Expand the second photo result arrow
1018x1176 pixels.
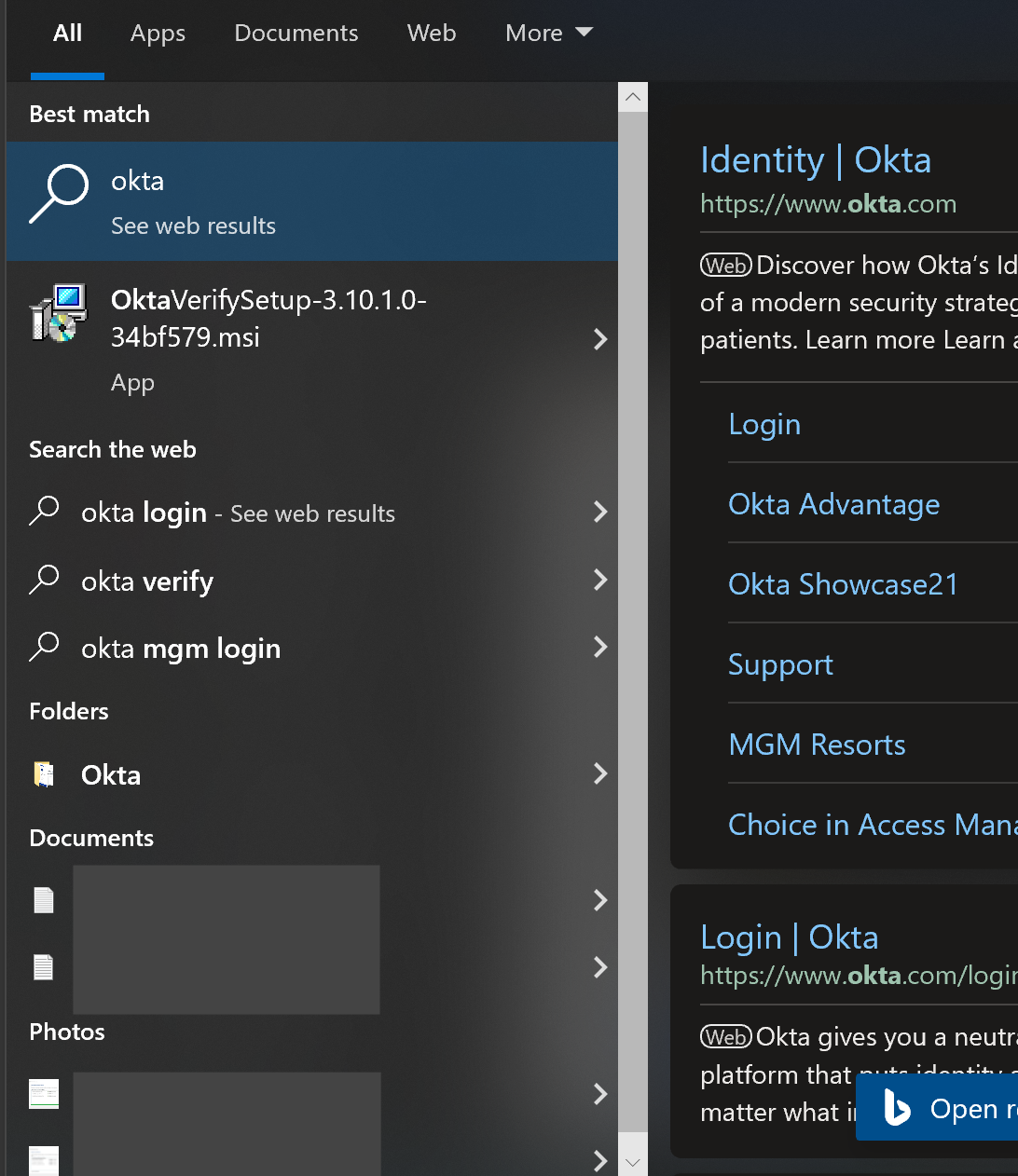point(600,1160)
